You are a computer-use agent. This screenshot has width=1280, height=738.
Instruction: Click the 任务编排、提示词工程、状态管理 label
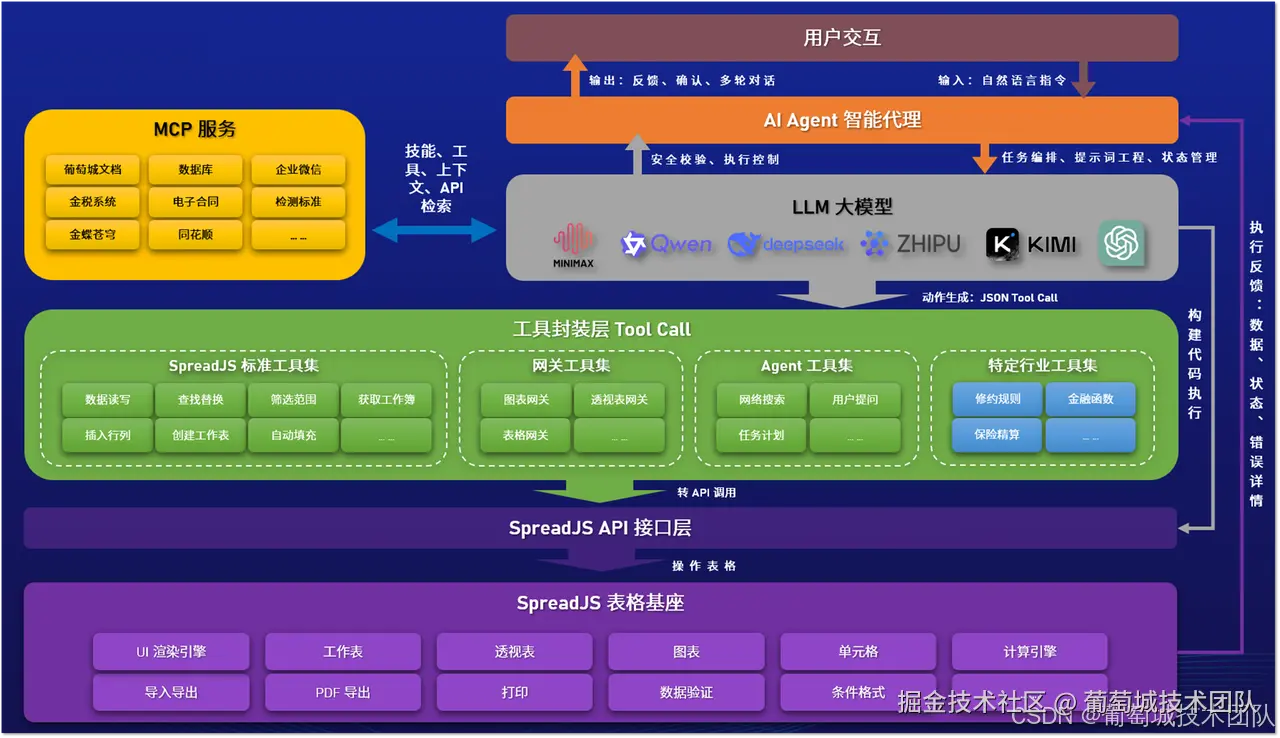point(1109,157)
